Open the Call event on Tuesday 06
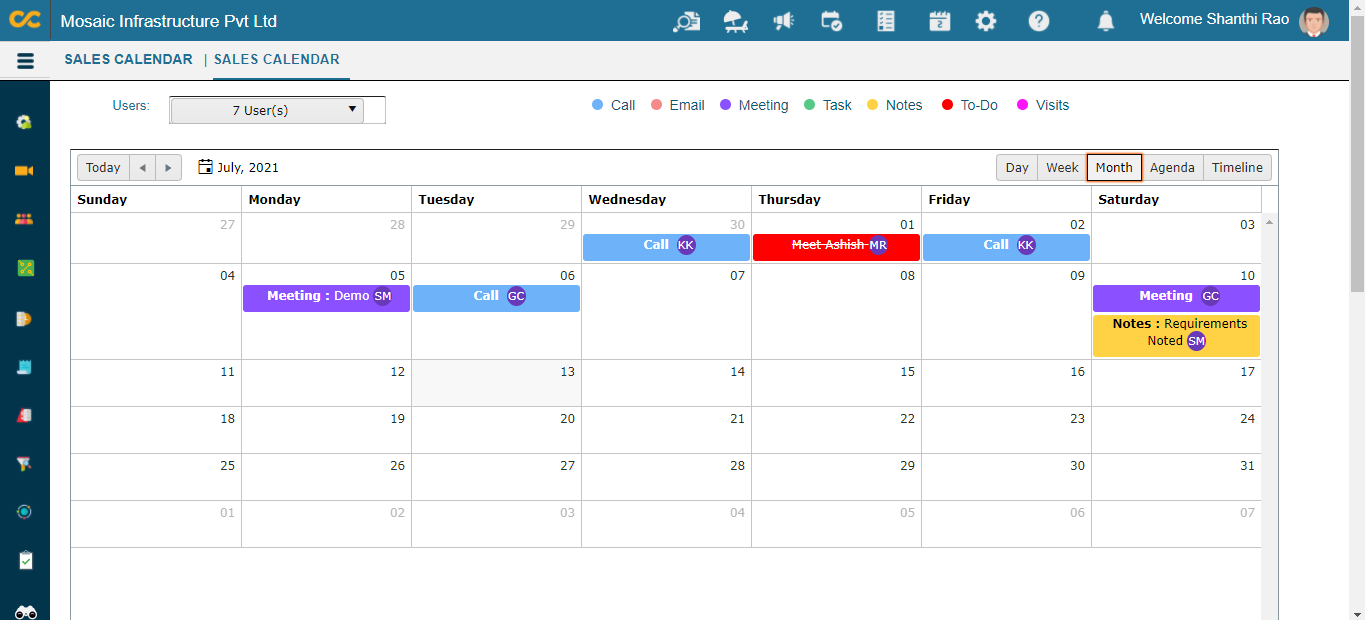Viewport: 1365px width, 620px height. click(496, 298)
